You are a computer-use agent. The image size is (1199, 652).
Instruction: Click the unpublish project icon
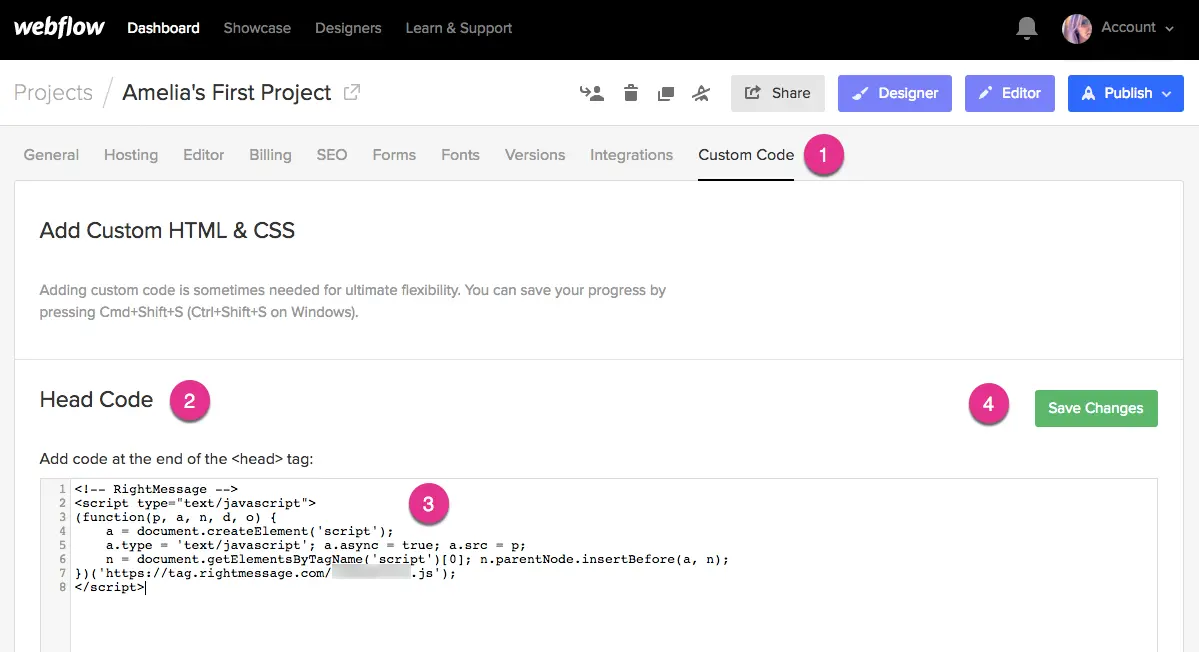tap(701, 93)
